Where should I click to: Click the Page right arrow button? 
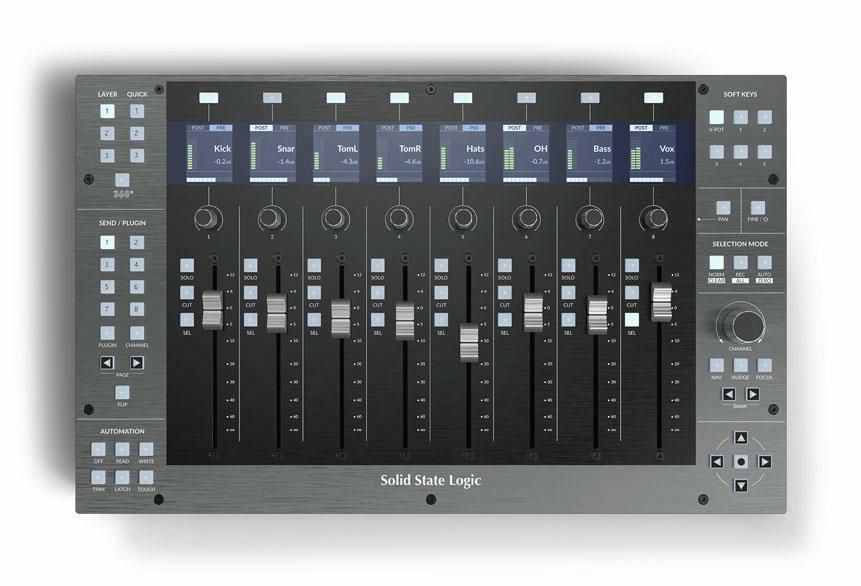(137, 362)
